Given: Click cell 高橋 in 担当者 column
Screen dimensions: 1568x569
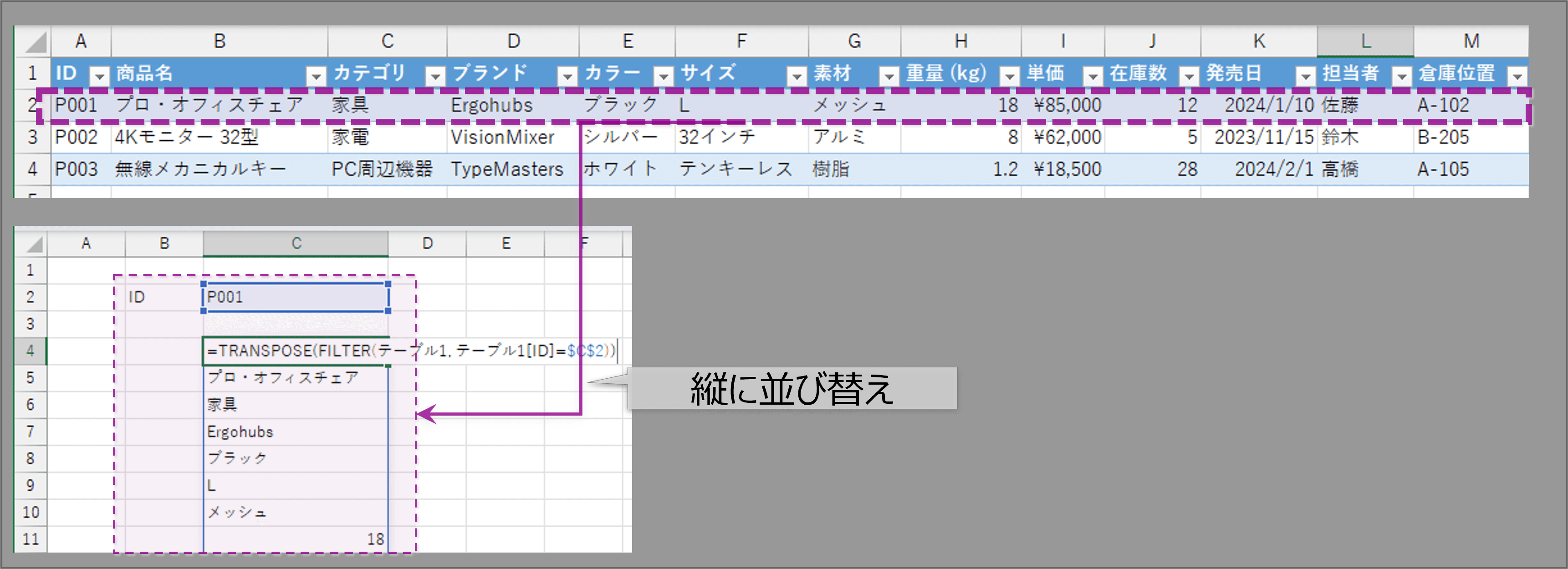Looking at the screenshot, I should pyautogui.click(x=1365, y=169).
